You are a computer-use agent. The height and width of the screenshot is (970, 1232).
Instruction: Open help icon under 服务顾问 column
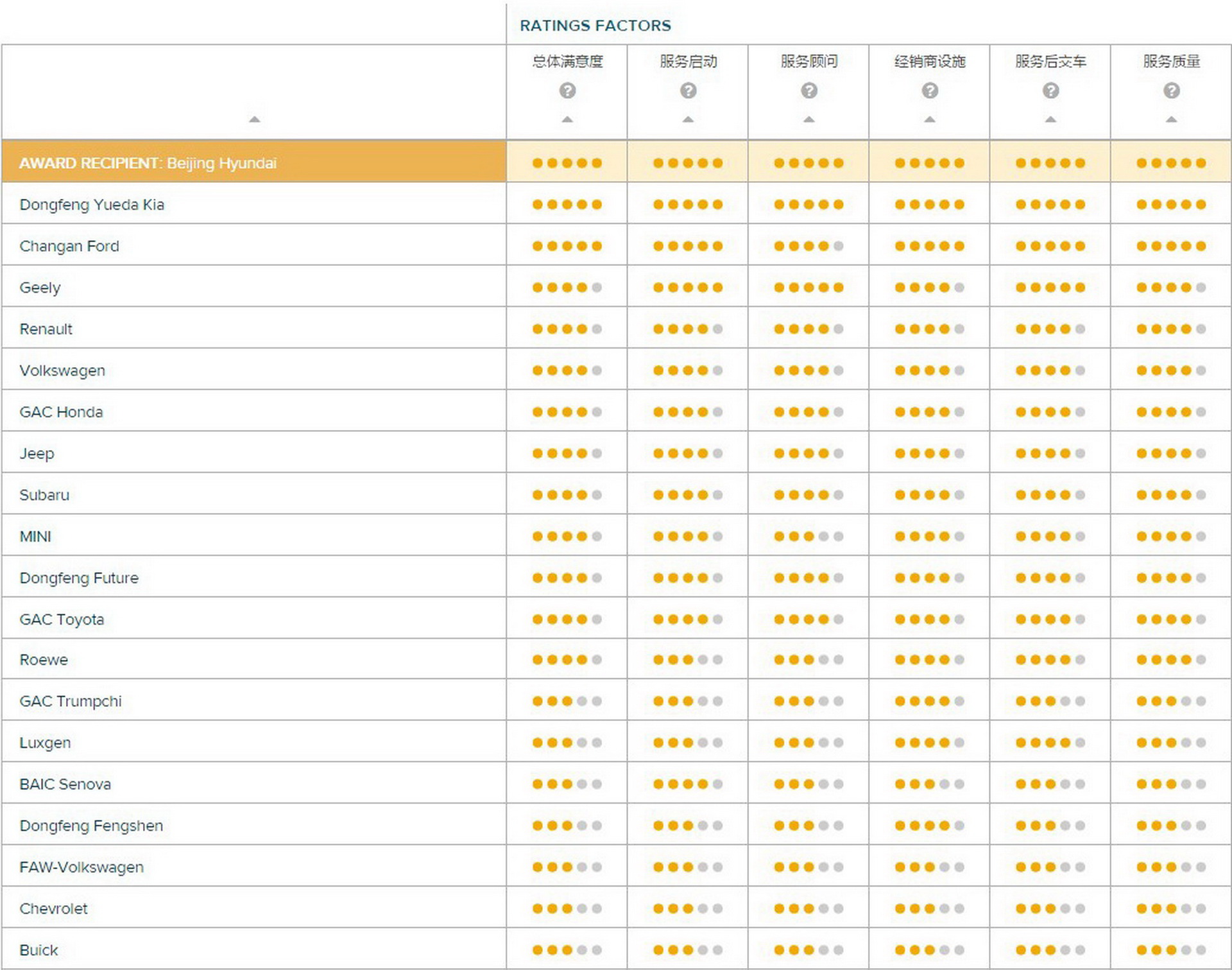click(x=809, y=91)
